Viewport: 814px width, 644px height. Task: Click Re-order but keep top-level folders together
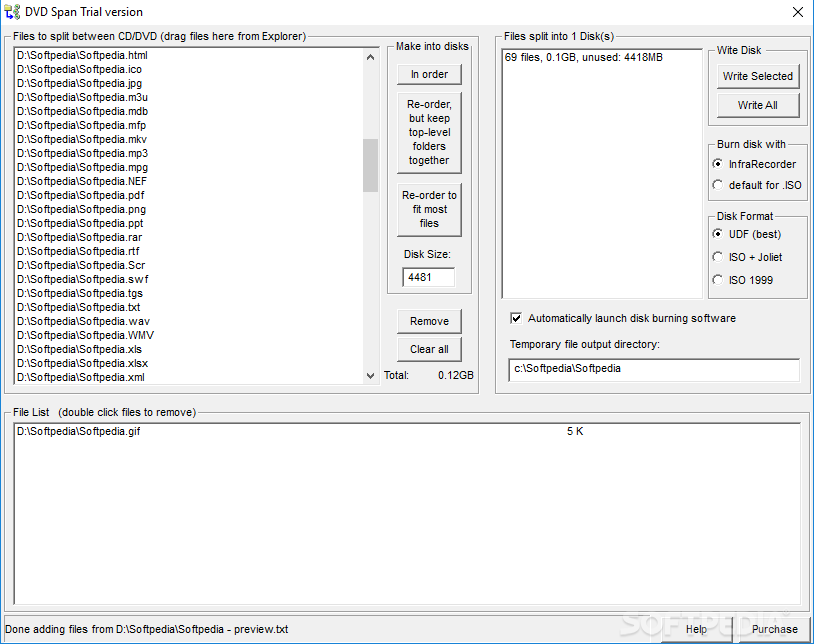pos(429,132)
